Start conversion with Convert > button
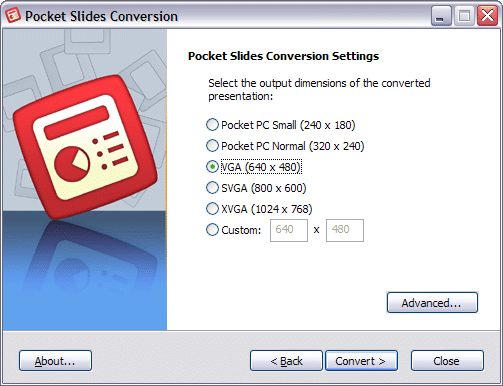503x386 pixels. pos(361,361)
